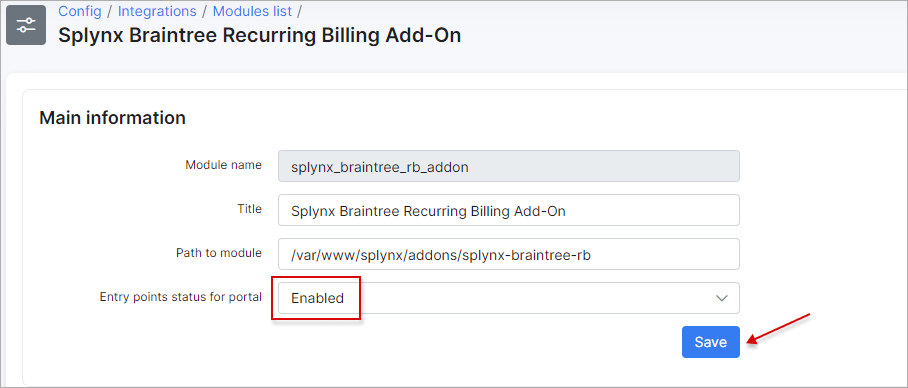Viewport: 908px width, 388px height.
Task: Select the Enabled value text
Action: coord(317,298)
